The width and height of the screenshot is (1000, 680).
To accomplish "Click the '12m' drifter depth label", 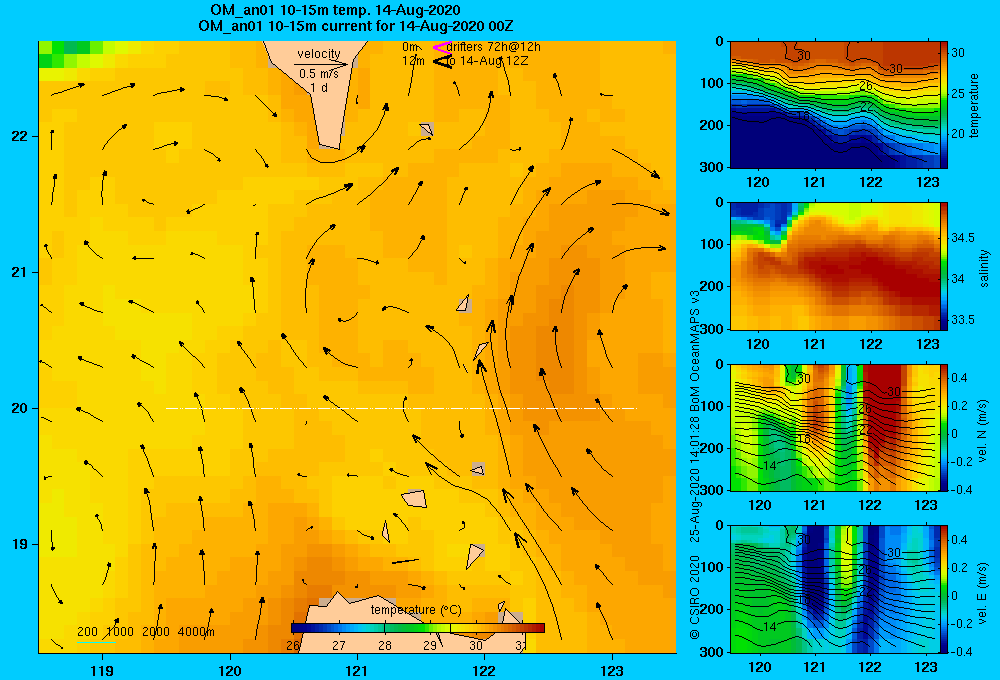I will 413,61.
